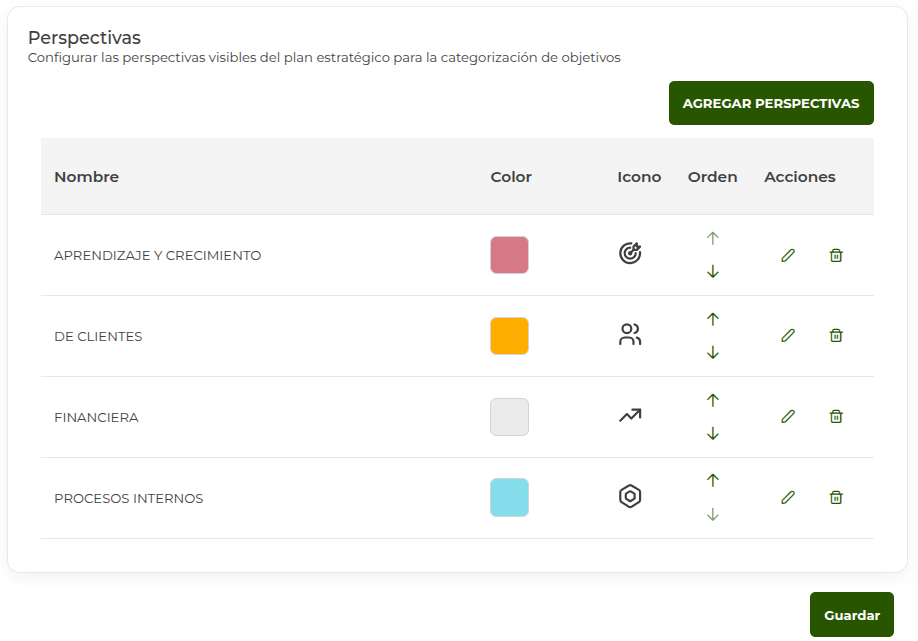Image resolution: width=918 pixels, height=641 pixels.
Task: Click the AGREGAR PERSPECTIVAS button
Action: pos(771,103)
